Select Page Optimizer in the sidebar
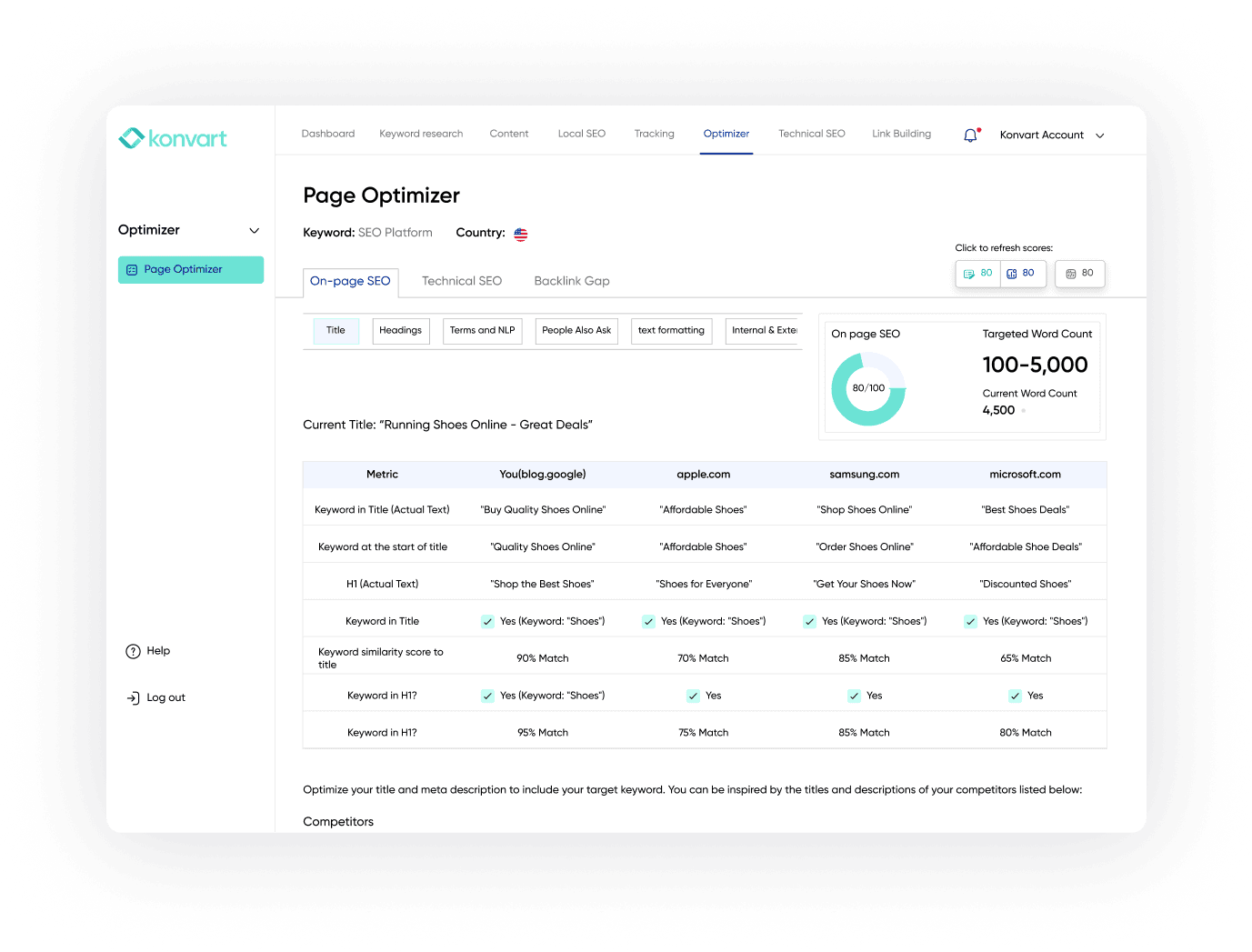1252x952 pixels. (191, 270)
